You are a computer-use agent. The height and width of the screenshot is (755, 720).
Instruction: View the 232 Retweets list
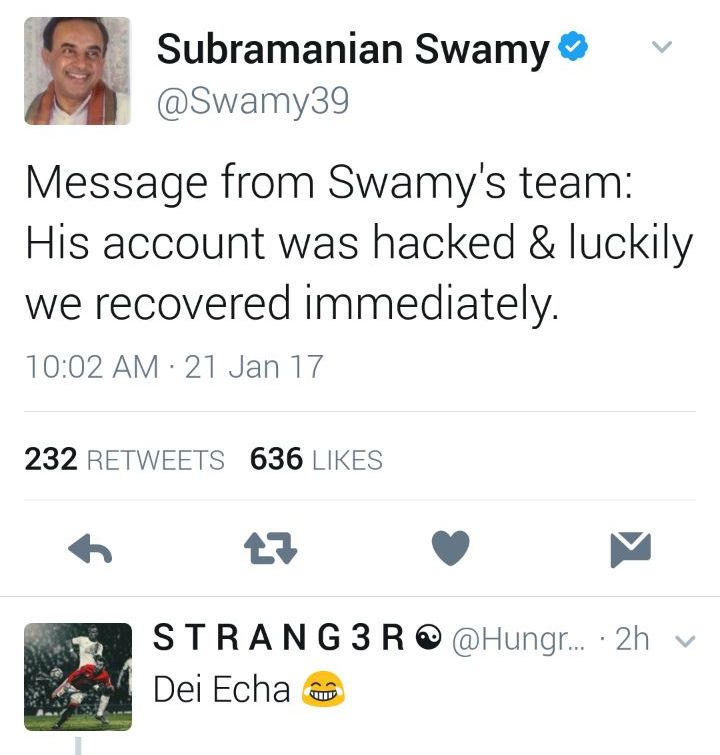coord(124,459)
